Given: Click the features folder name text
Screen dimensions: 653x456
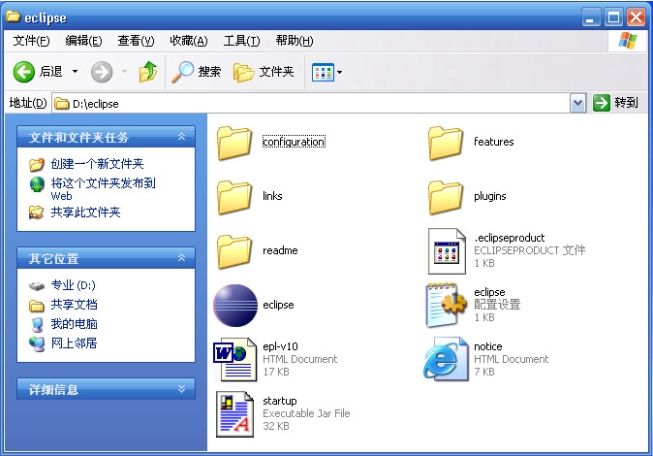Looking at the screenshot, I should pos(493,142).
